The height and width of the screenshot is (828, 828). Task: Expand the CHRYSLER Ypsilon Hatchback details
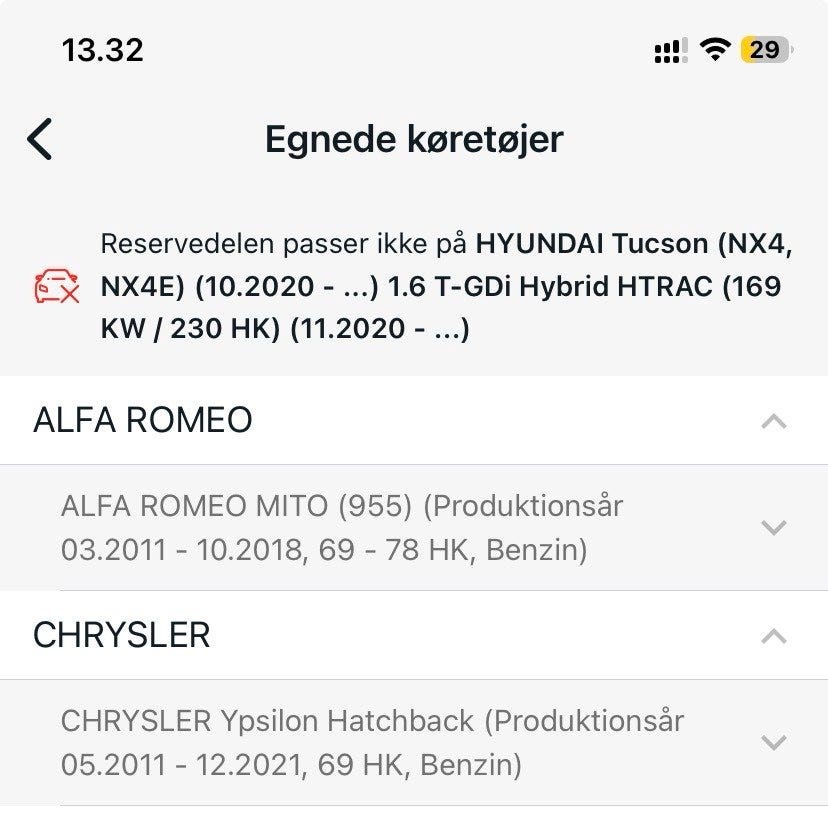773,743
